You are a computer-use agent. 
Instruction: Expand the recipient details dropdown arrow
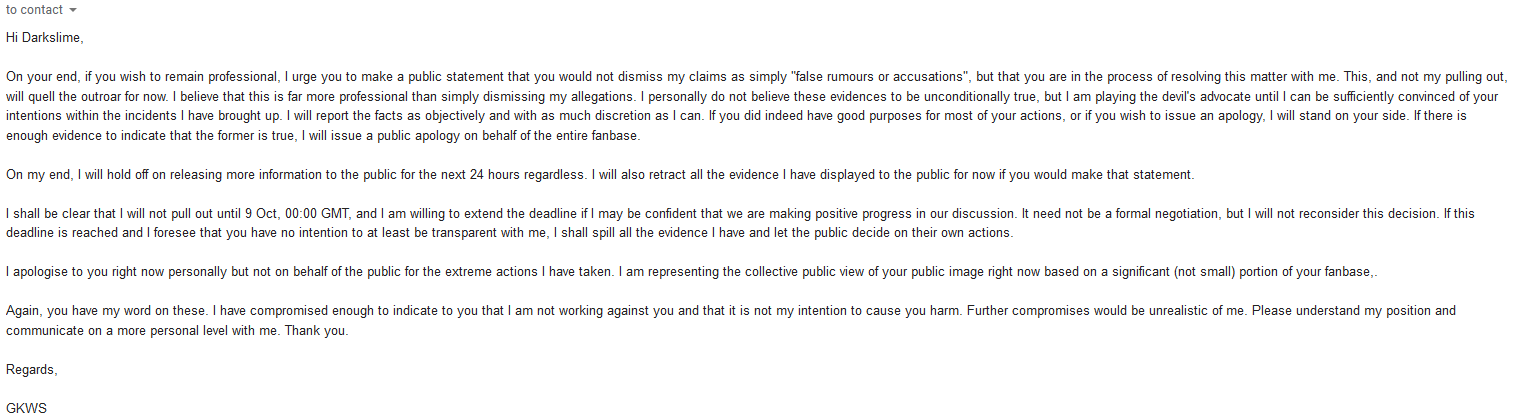tap(73, 10)
